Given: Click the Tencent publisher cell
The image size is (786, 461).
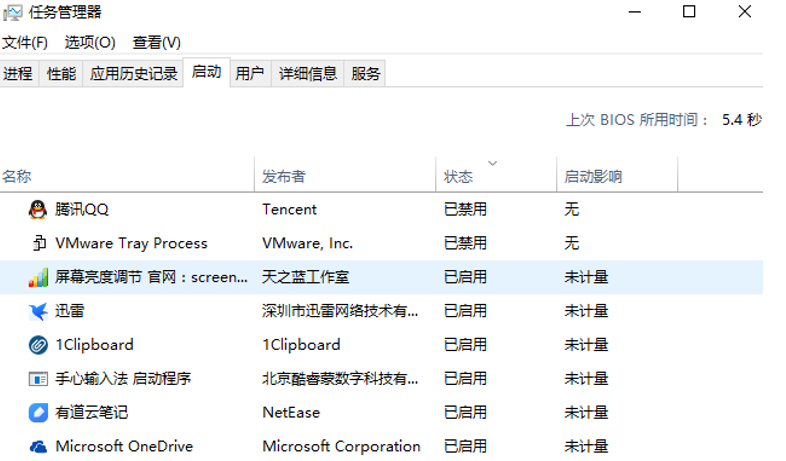Looking at the screenshot, I should [289, 209].
